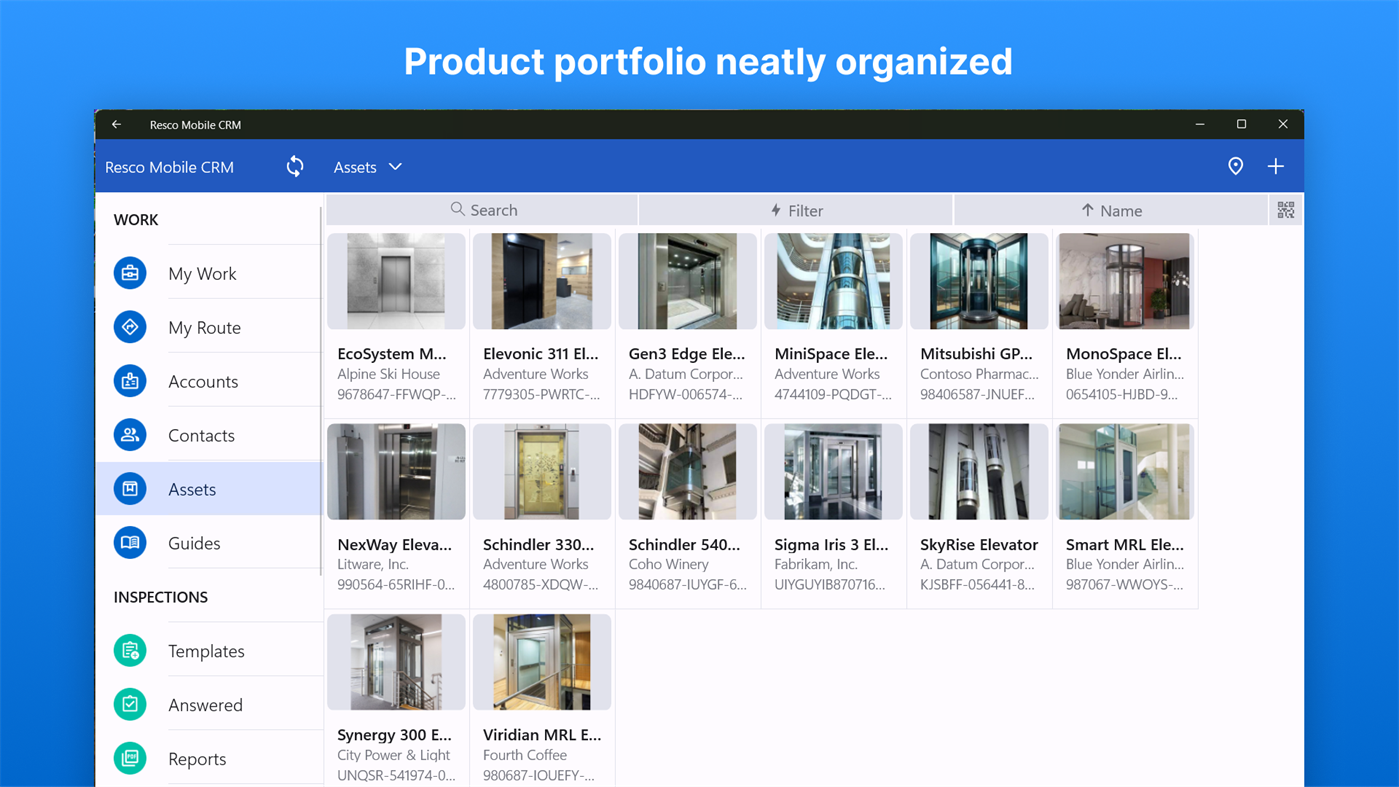Open the EcoSystem elevator thumbnail

pyautogui.click(x=396, y=280)
